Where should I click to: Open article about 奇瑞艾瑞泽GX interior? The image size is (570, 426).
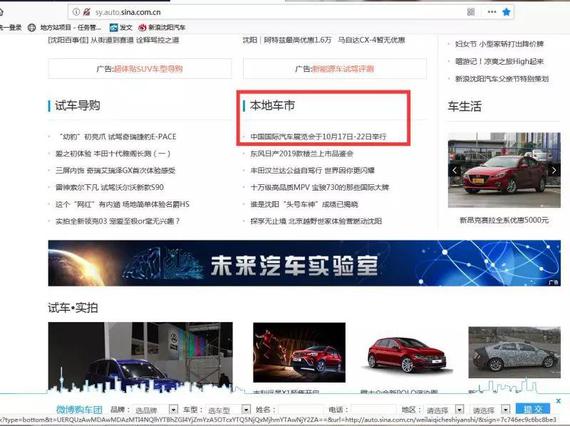pyautogui.click(x=115, y=170)
